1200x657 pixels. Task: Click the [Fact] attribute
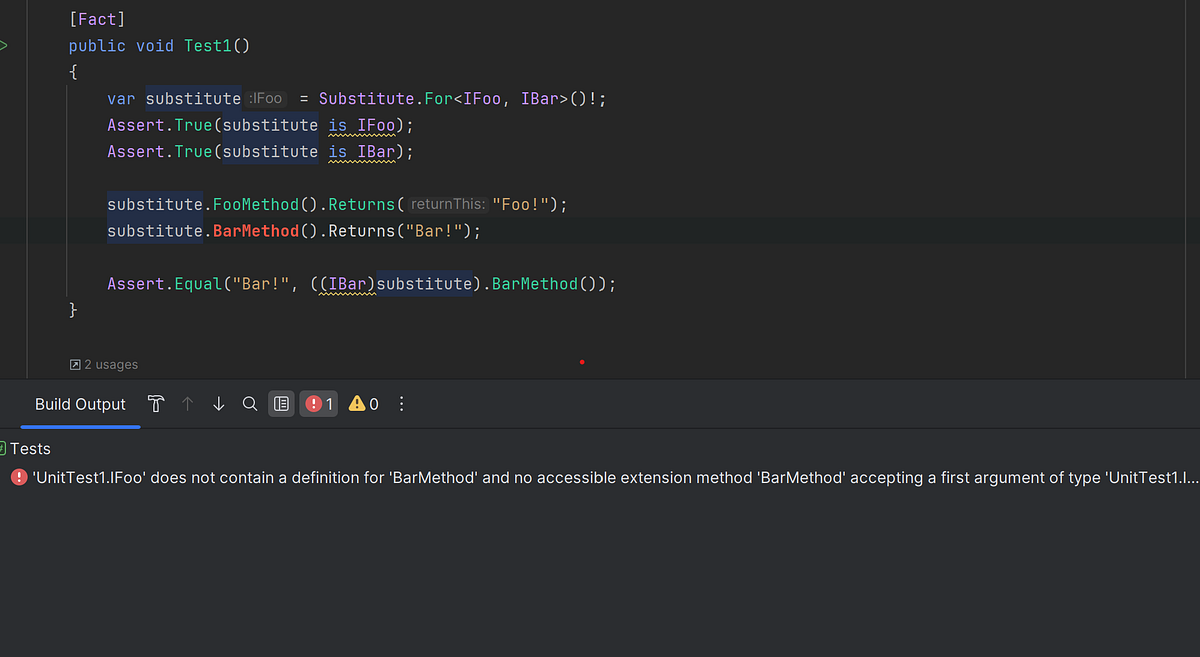coord(97,19)
